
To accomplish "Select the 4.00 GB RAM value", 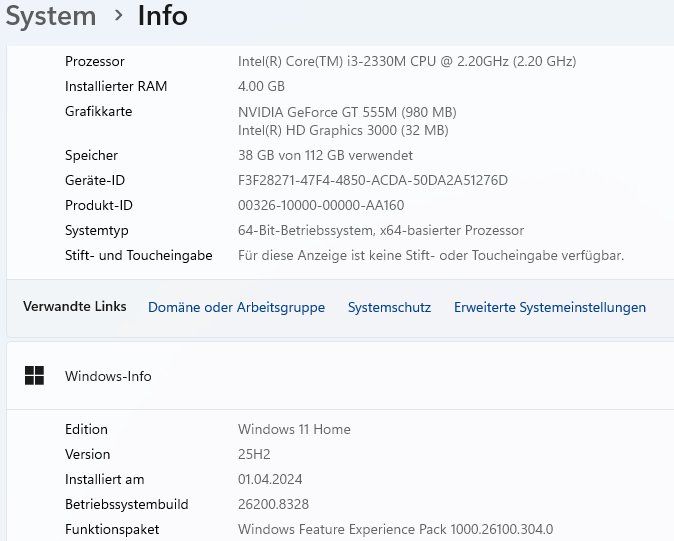I will 261,86.
